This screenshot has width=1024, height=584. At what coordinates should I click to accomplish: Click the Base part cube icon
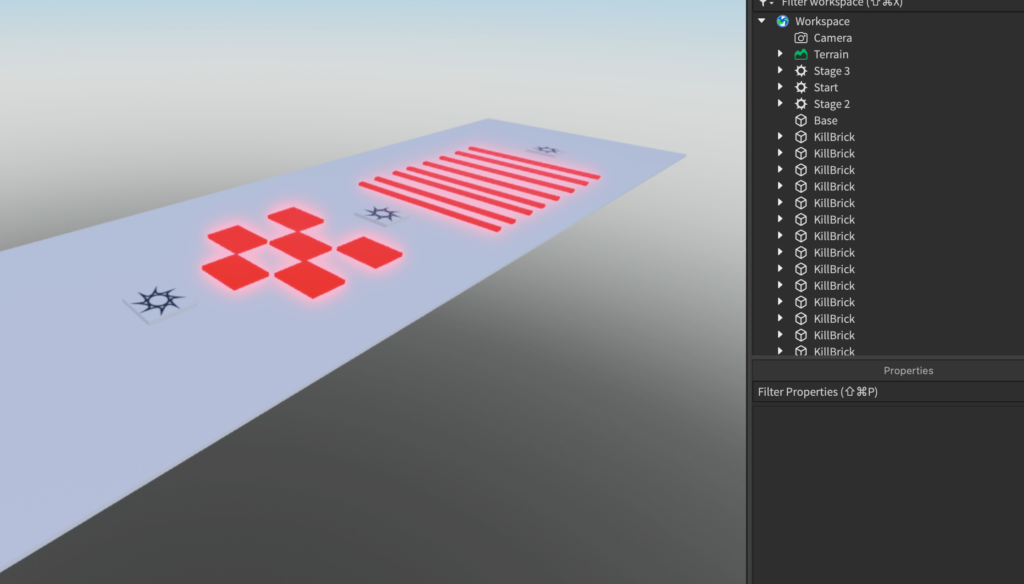[x=801, y=120]
